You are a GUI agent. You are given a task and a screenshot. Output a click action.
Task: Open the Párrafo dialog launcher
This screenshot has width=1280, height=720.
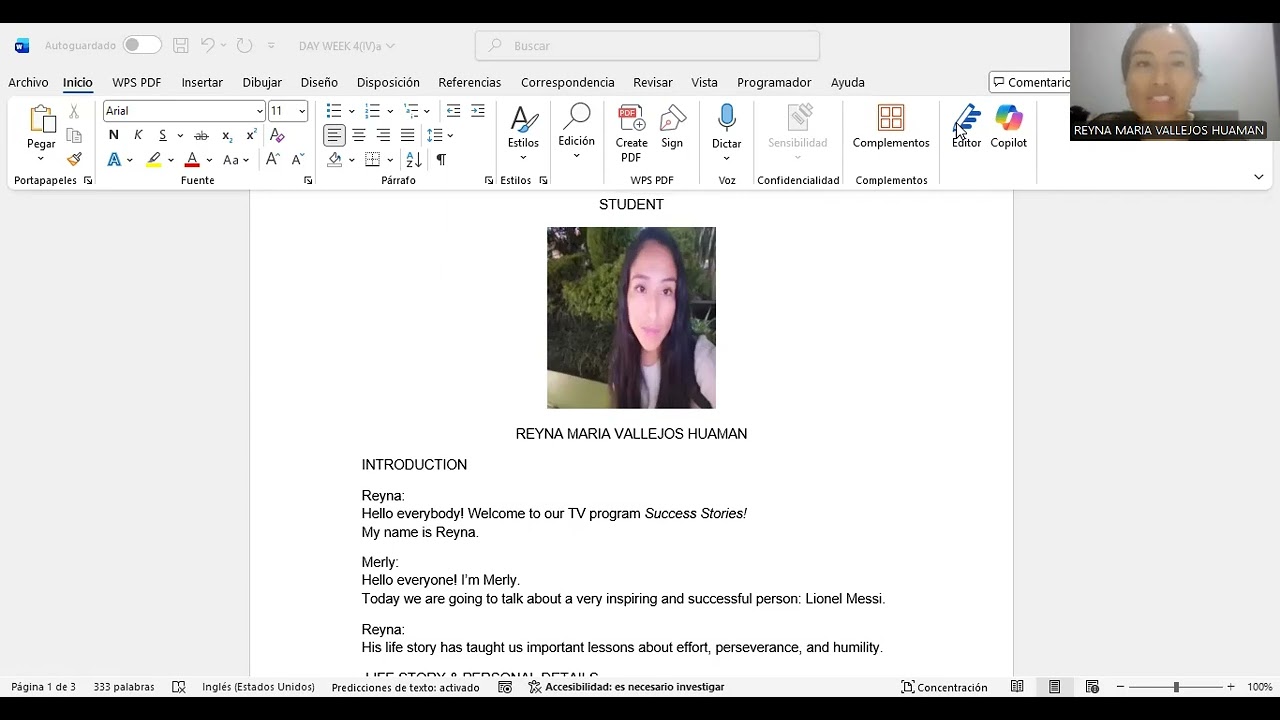point(489,181)
